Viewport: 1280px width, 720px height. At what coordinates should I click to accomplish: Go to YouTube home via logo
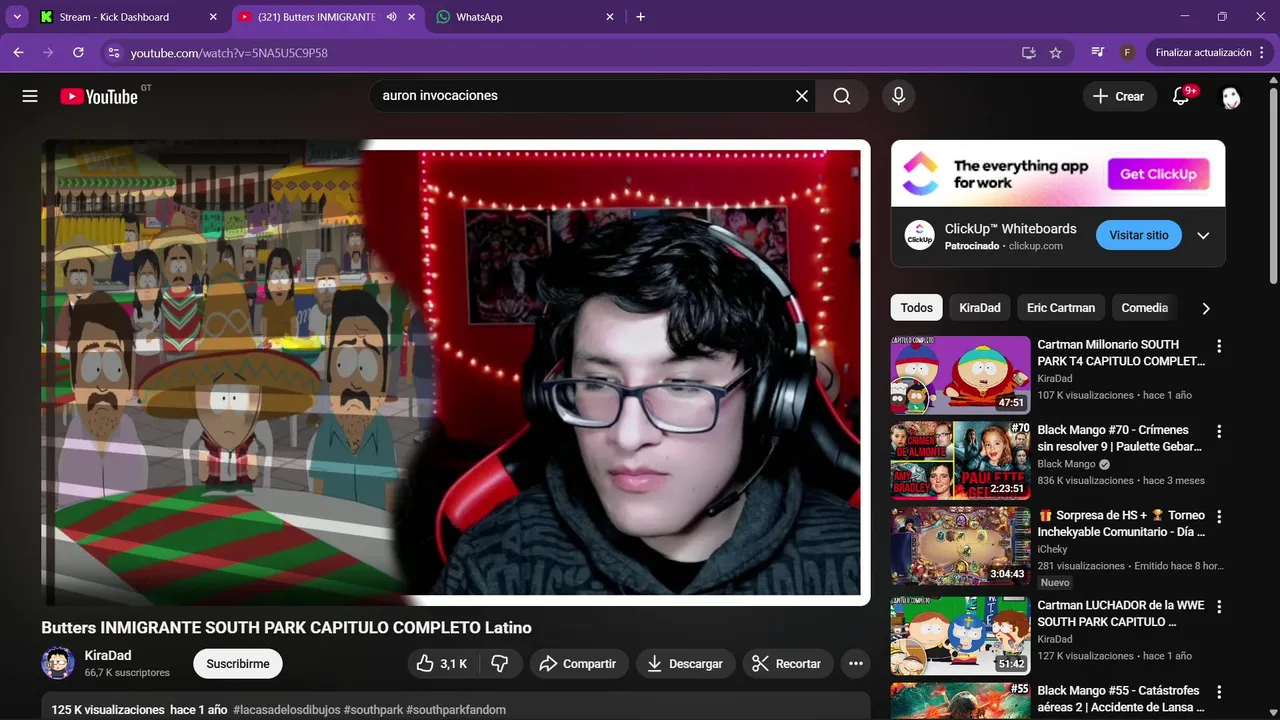coord(99,96)
